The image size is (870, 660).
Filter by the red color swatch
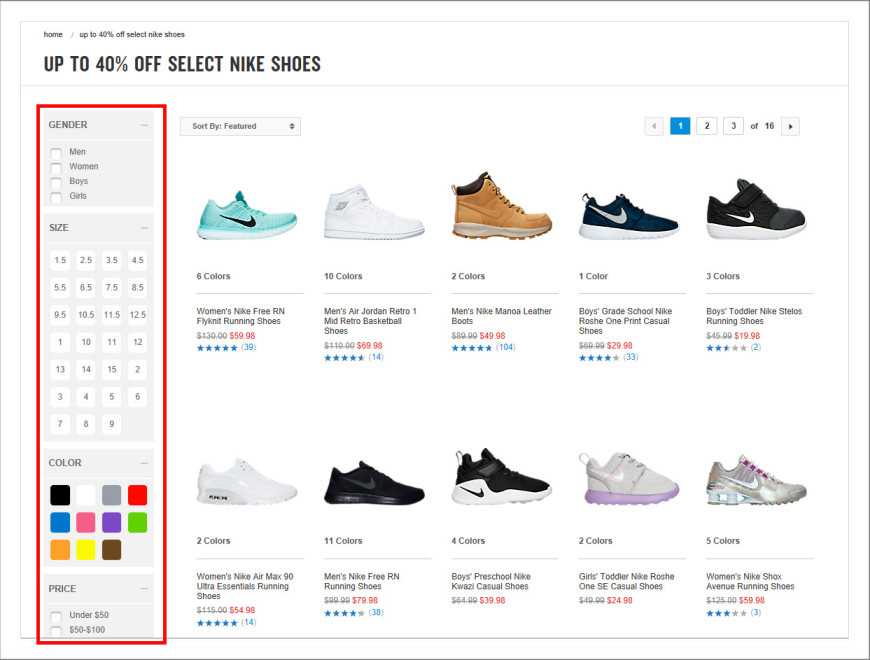pyautogui.click(x=138, y=495)
